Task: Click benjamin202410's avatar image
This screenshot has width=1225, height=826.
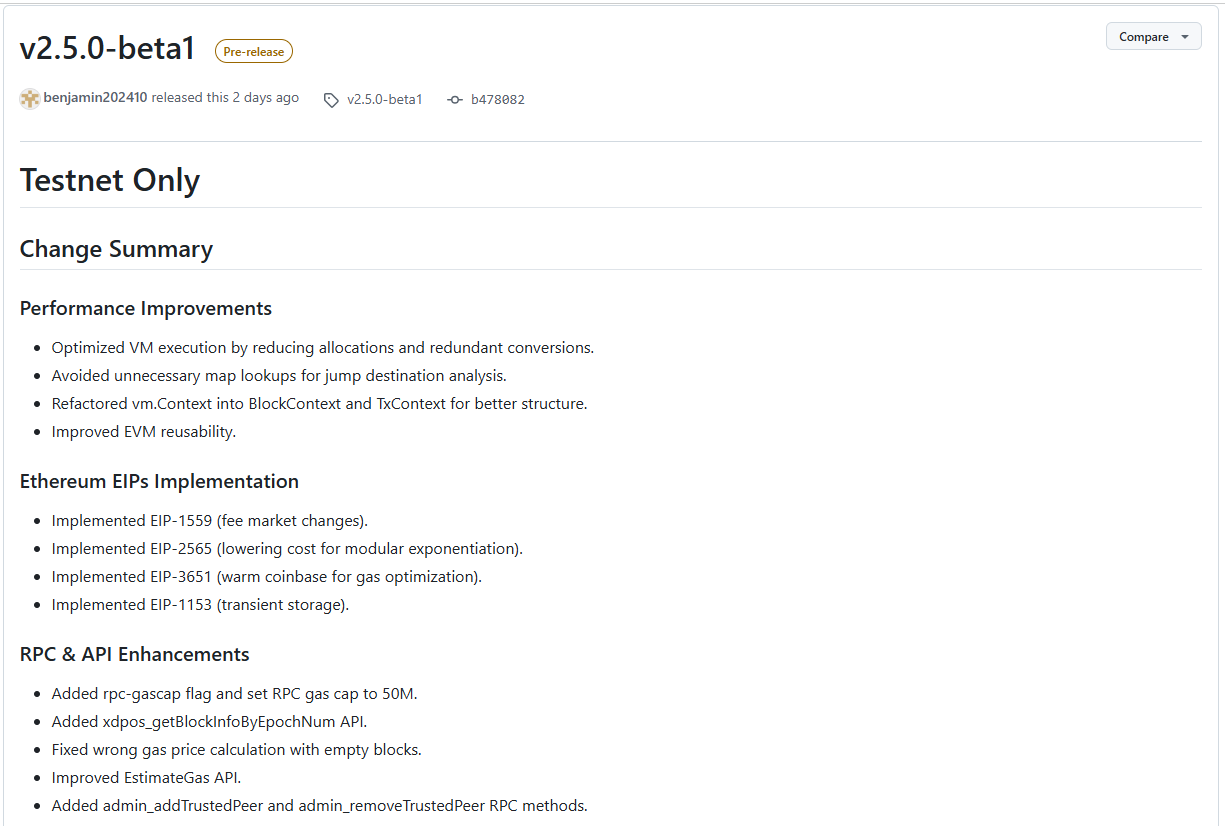Action: tap(29, 99)
